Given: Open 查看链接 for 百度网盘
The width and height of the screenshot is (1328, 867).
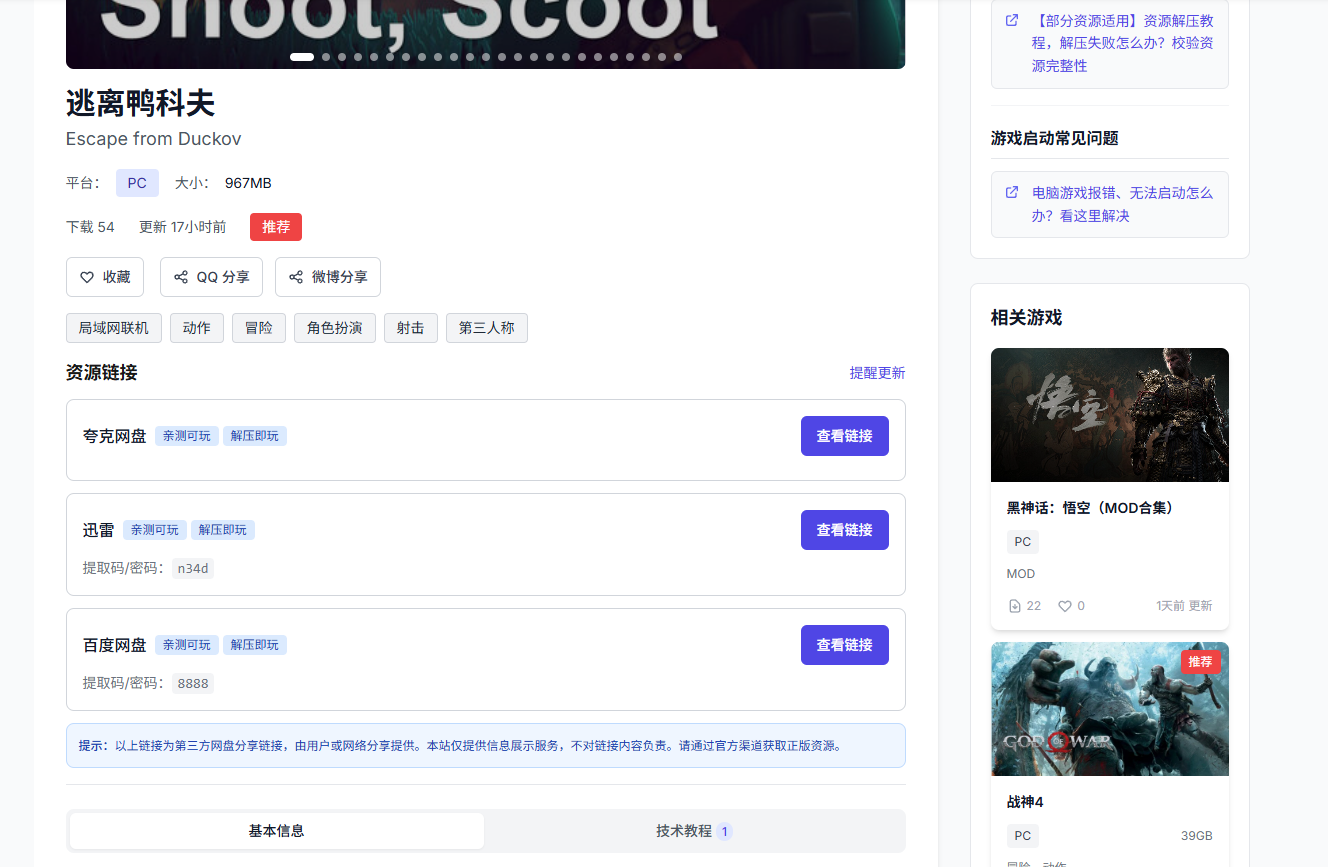Looking at the screenshot, I should coord(844,645).
